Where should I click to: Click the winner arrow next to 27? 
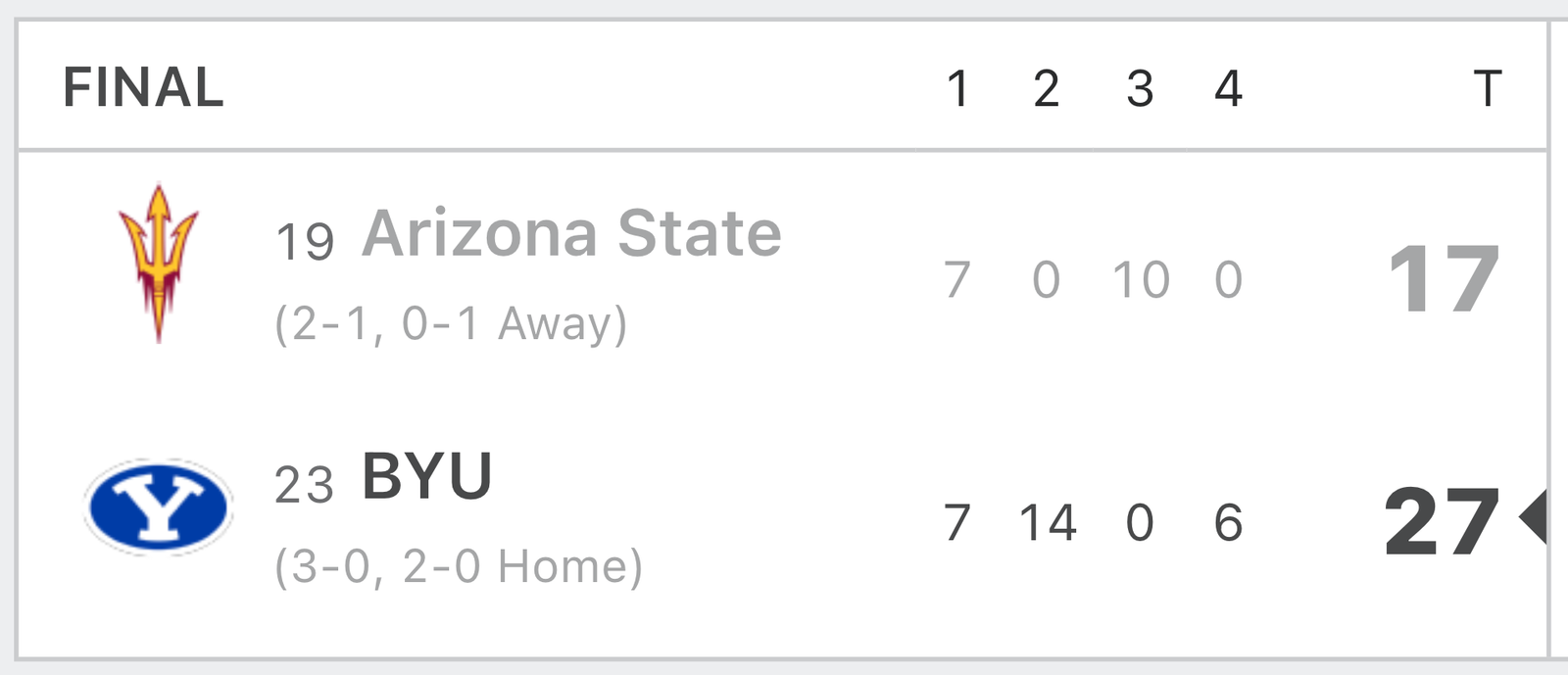[1533, 516]
